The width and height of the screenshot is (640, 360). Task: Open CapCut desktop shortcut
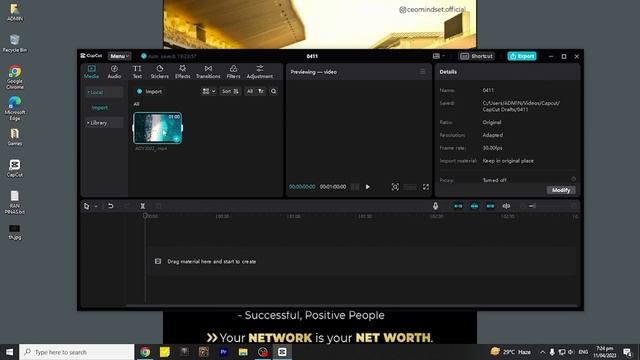point(15,168)
